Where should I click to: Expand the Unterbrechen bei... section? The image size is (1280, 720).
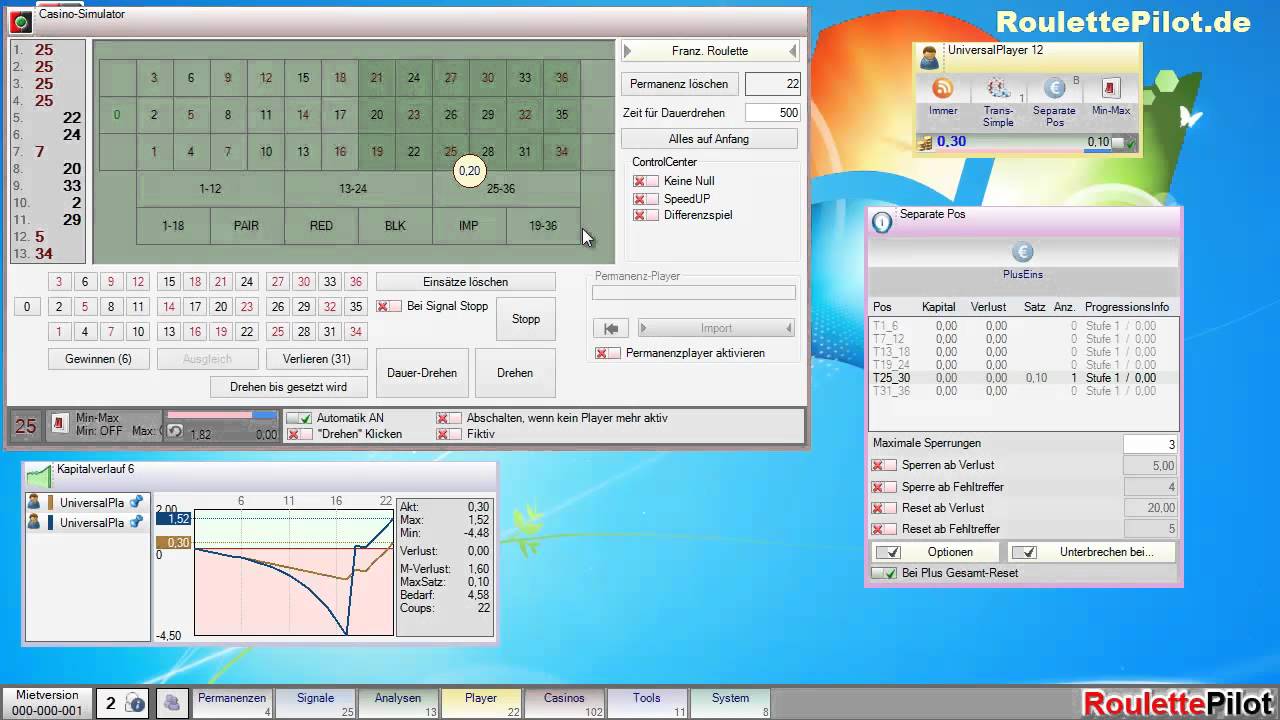(1092, 552)
